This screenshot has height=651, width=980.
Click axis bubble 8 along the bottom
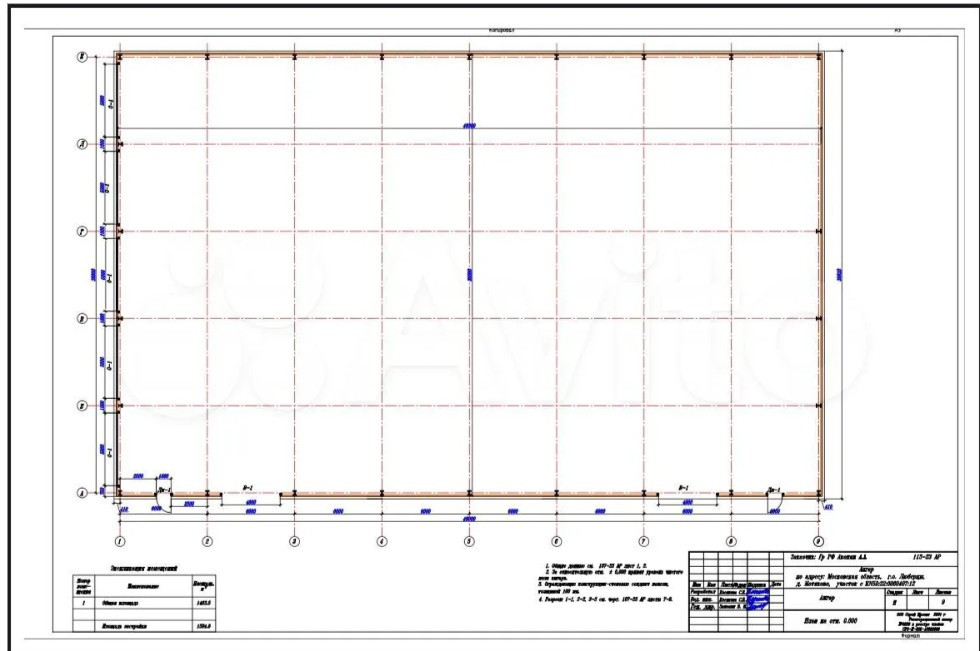(731, 541)
